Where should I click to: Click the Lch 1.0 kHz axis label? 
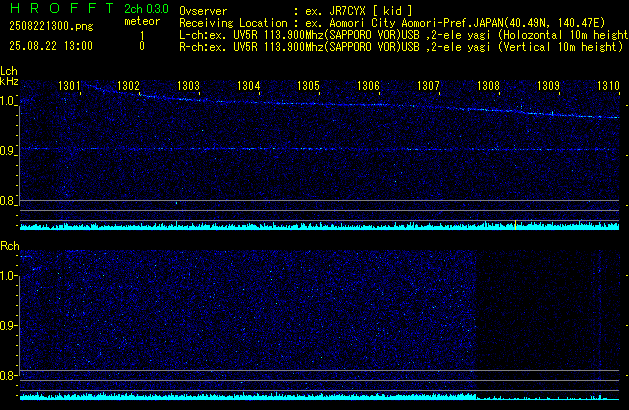click(8, 101)
